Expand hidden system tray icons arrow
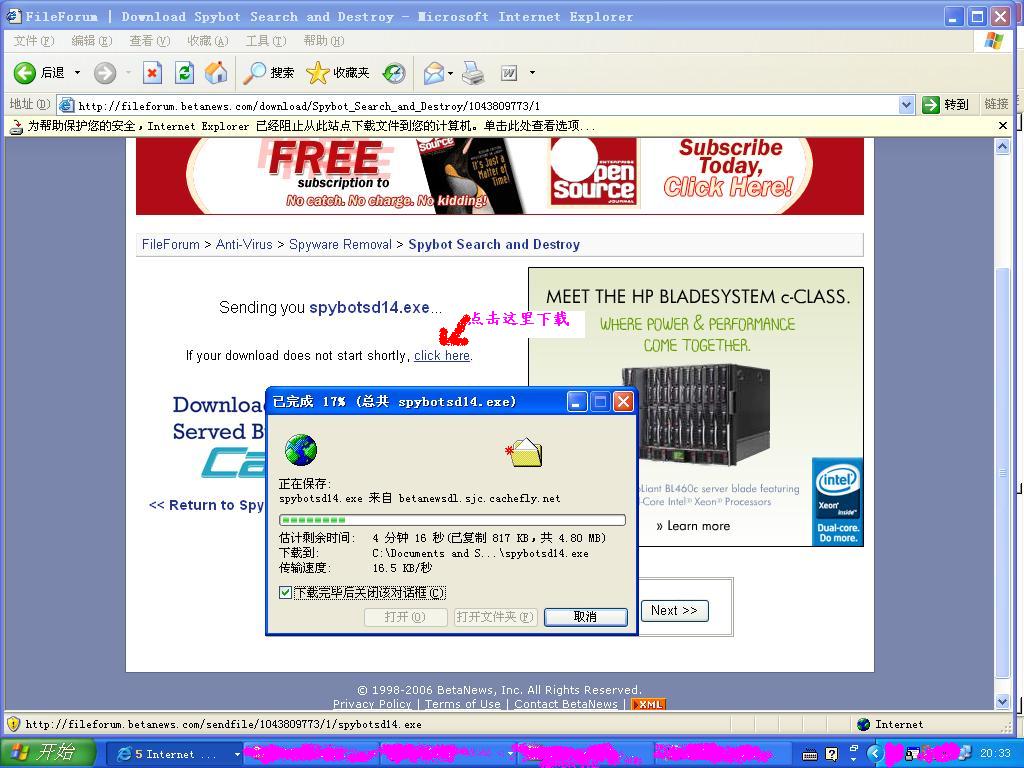The width and height of the screenshot is (1024, 768). point(875,754)
